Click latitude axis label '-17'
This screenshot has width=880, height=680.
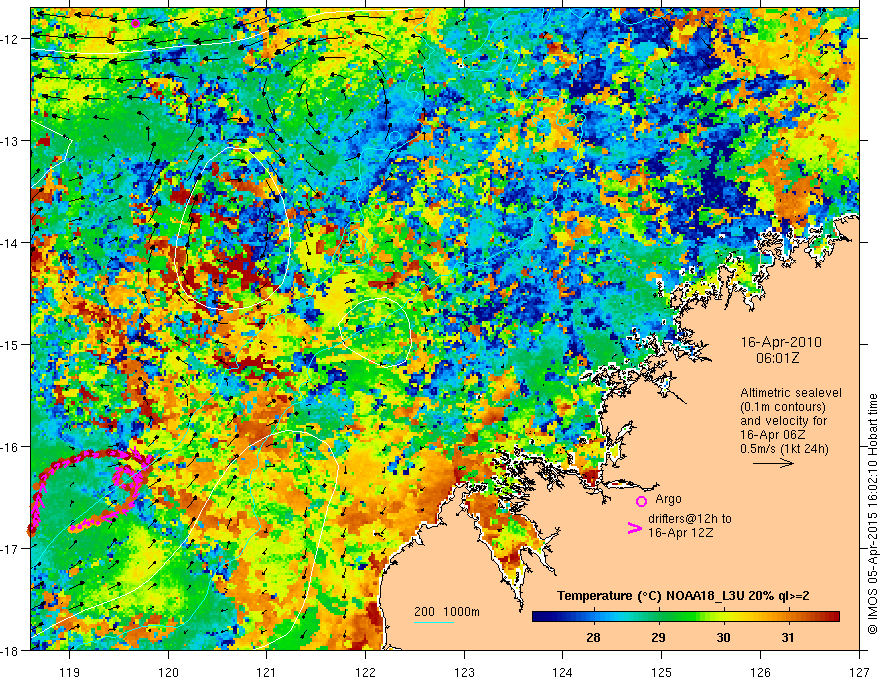pos(11,549)
